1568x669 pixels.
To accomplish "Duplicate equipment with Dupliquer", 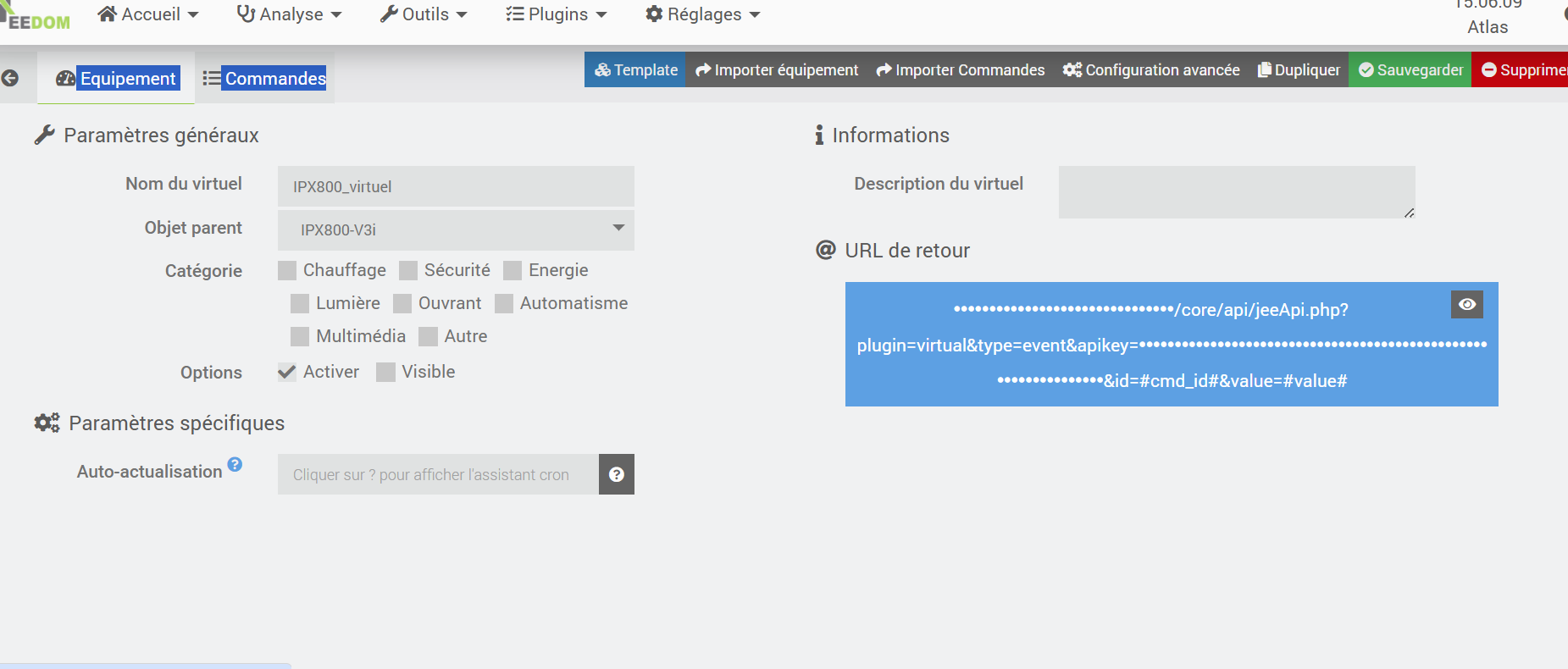I will coord(1299,70).
